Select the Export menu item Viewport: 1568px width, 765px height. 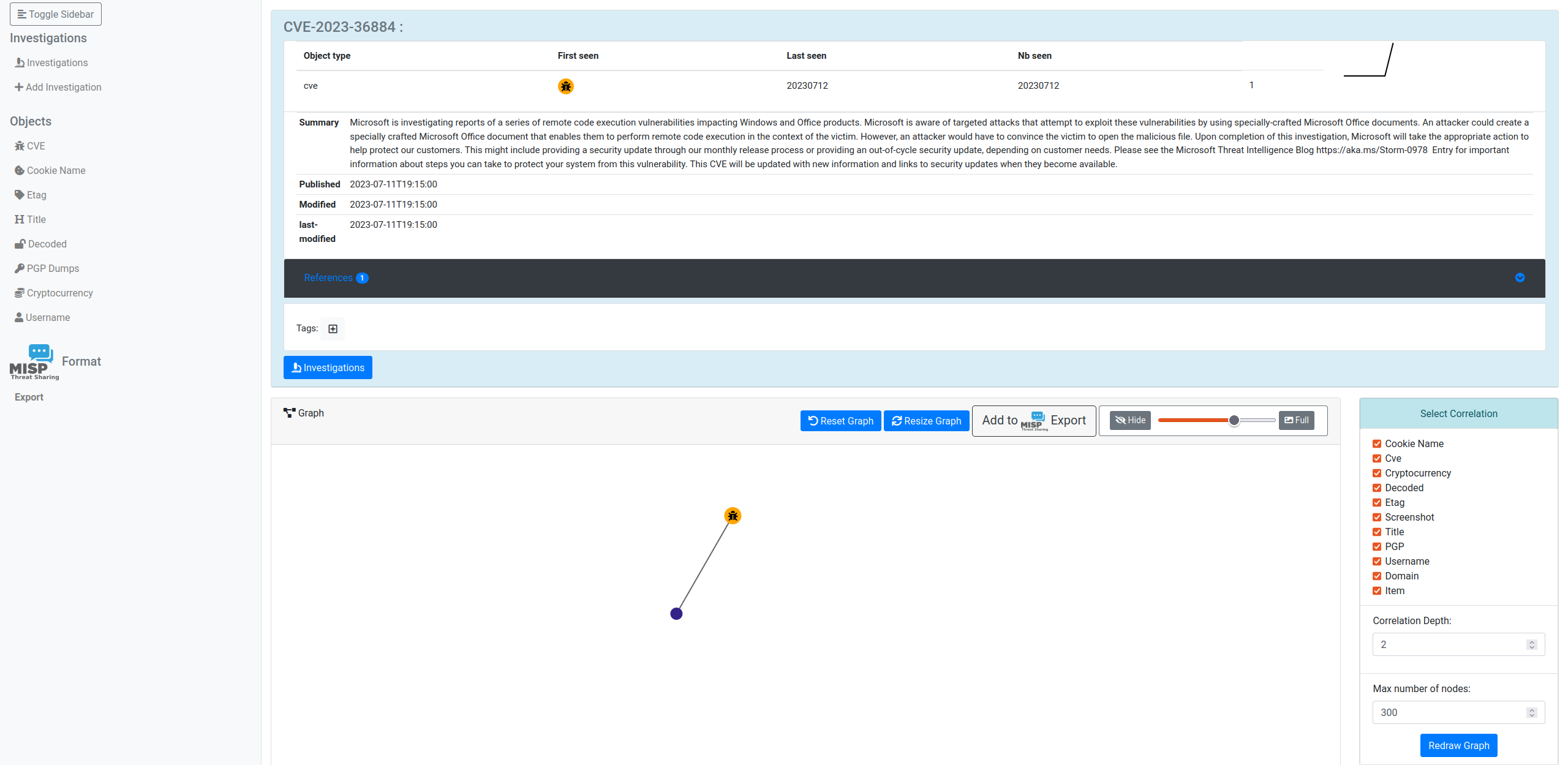pyautogui.click(x=28, y=397)
